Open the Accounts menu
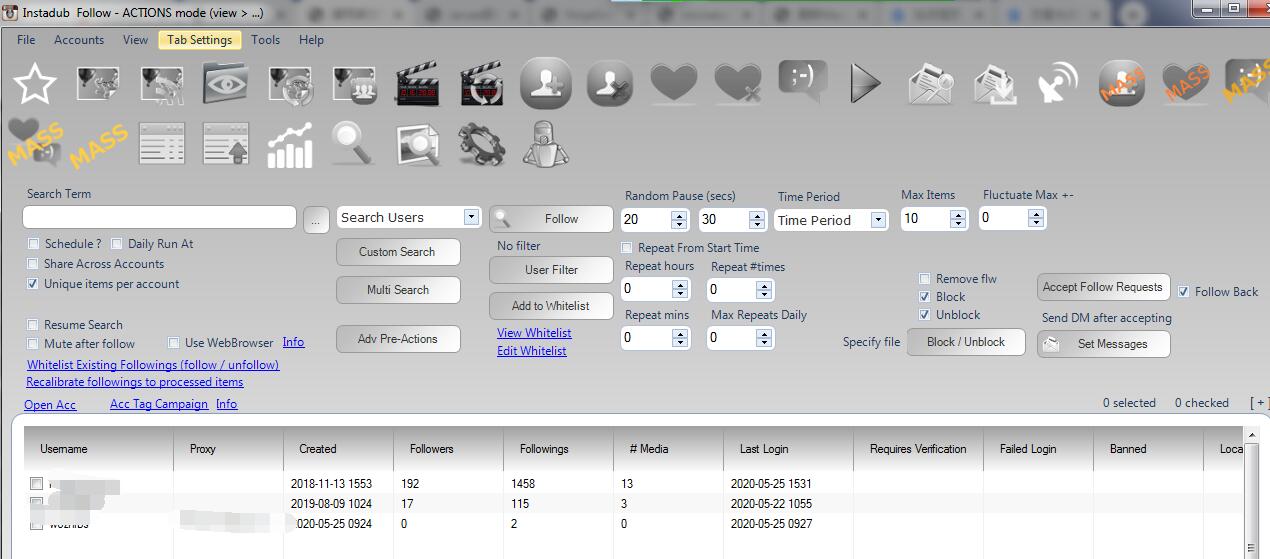This screenshot has height=559, width=1270. 79,40
